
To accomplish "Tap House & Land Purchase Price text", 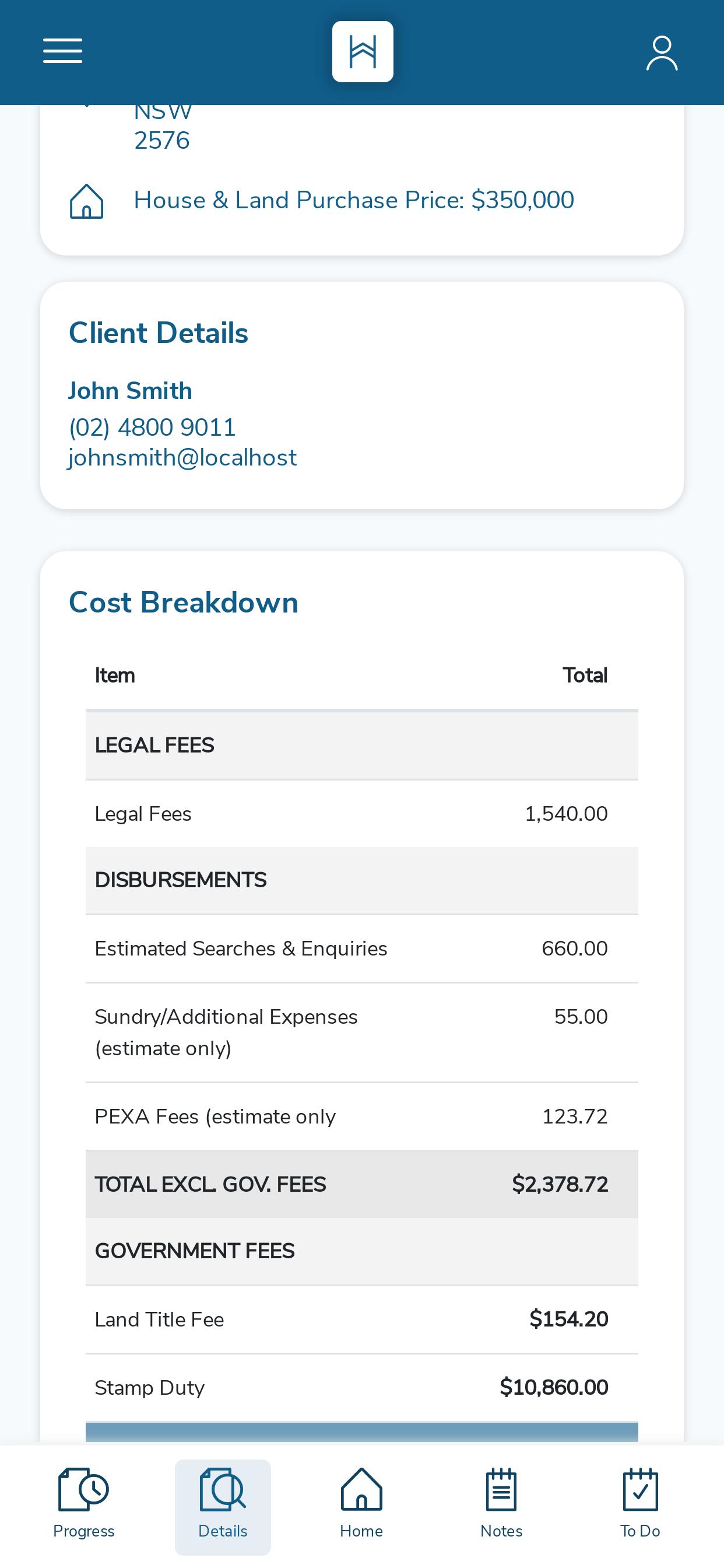I will [x=353, y=200].
